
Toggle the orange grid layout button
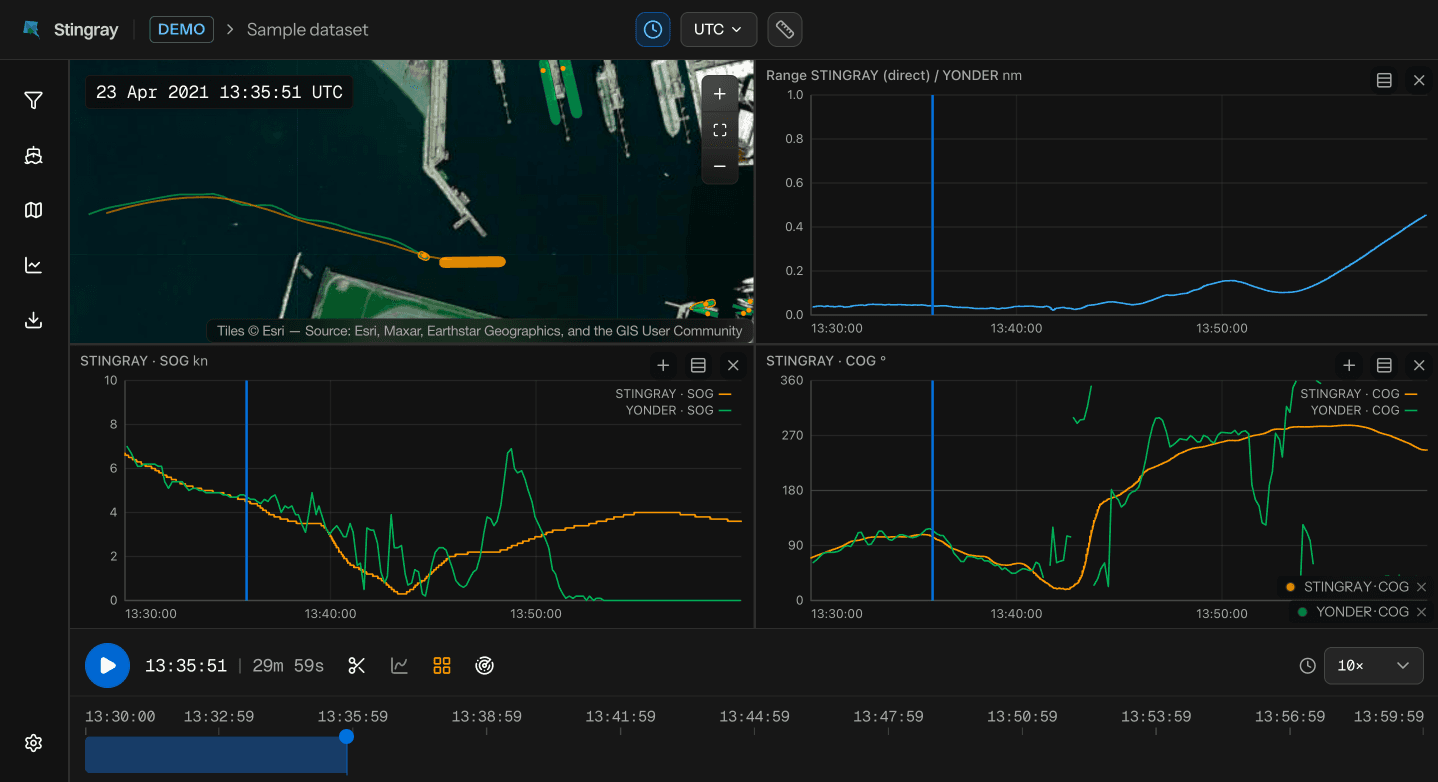click(442, 666)
